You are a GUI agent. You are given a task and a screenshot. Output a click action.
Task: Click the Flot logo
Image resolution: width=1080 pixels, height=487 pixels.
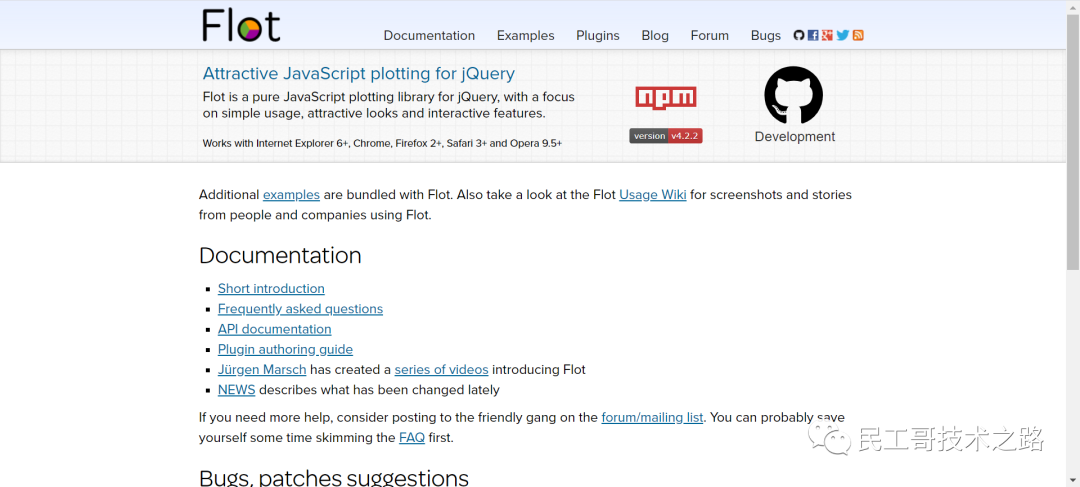(x=242, y=25)
